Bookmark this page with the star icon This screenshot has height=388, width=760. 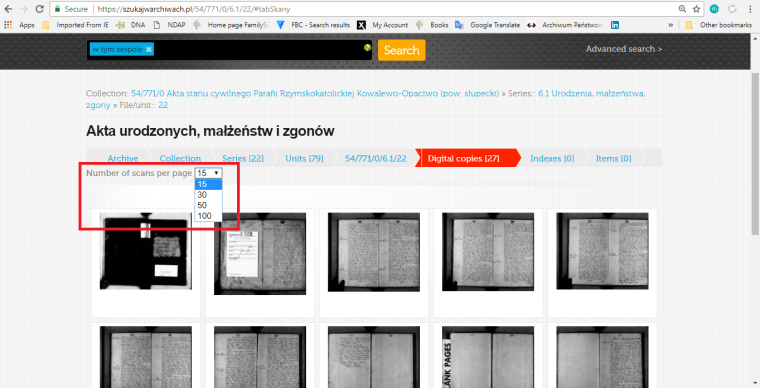(x=697, y=9)
